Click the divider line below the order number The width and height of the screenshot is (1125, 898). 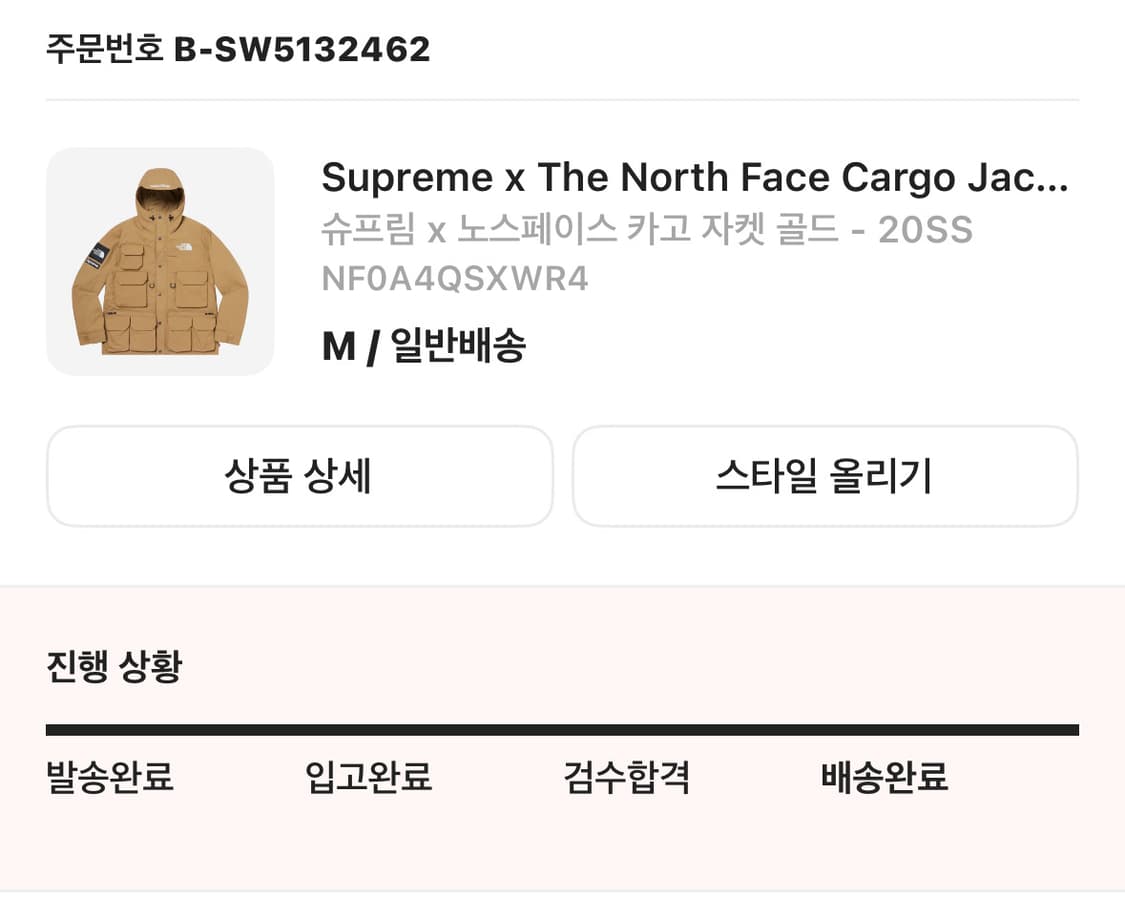click(562, 98)
